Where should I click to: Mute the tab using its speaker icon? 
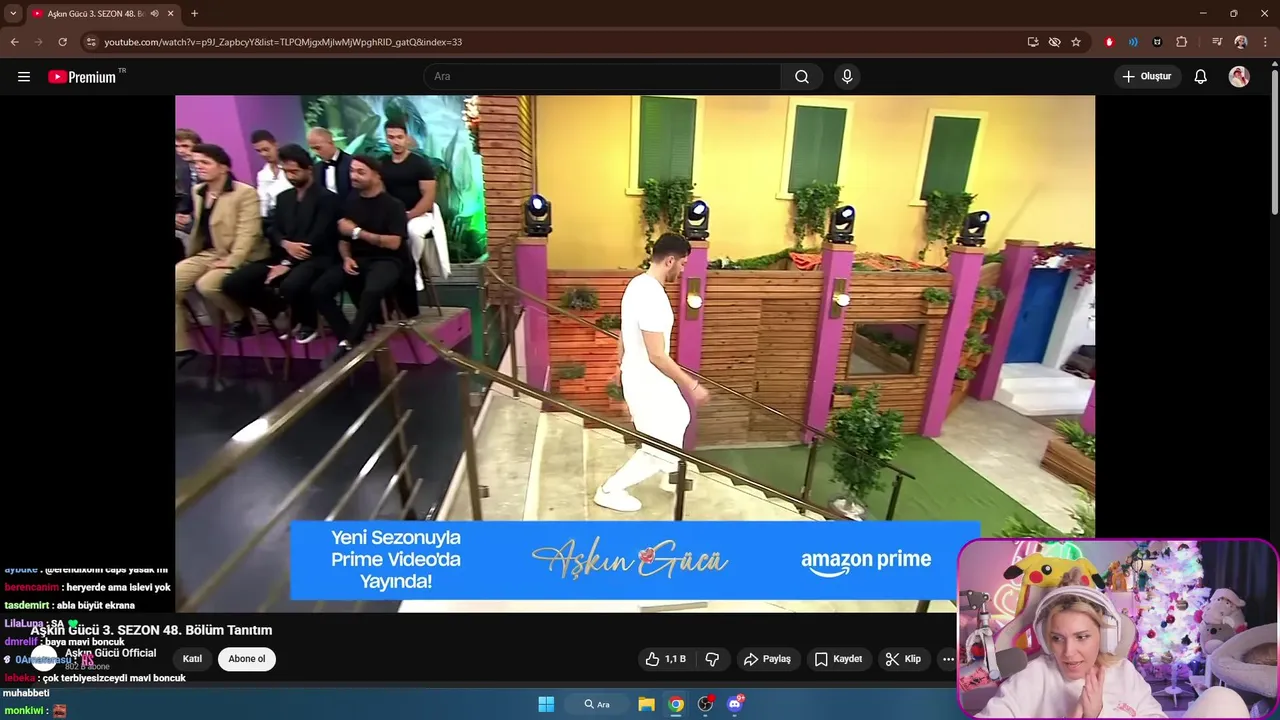point(154,13)
